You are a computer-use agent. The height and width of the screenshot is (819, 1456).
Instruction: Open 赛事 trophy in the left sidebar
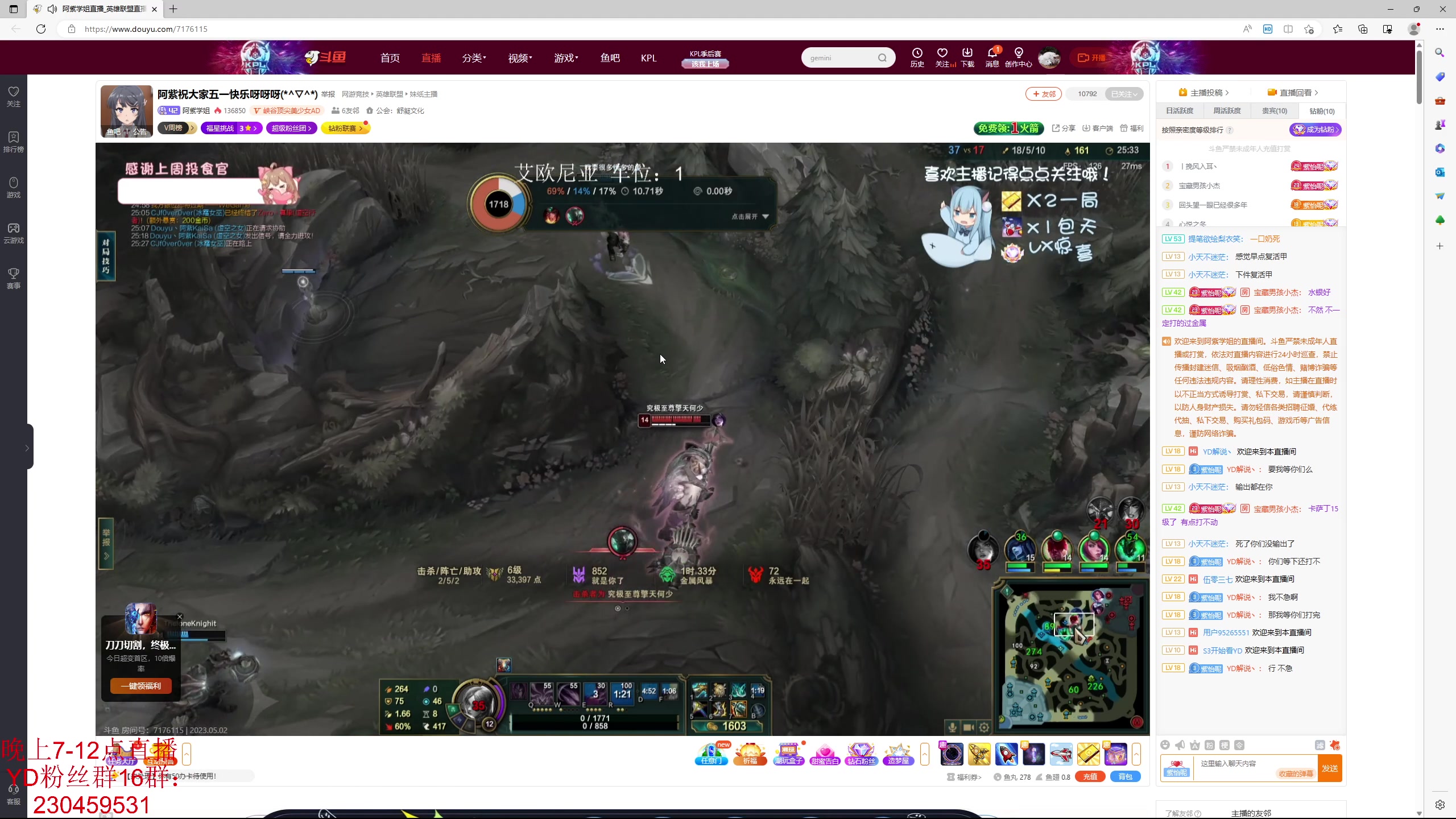[x=14, y=279]
